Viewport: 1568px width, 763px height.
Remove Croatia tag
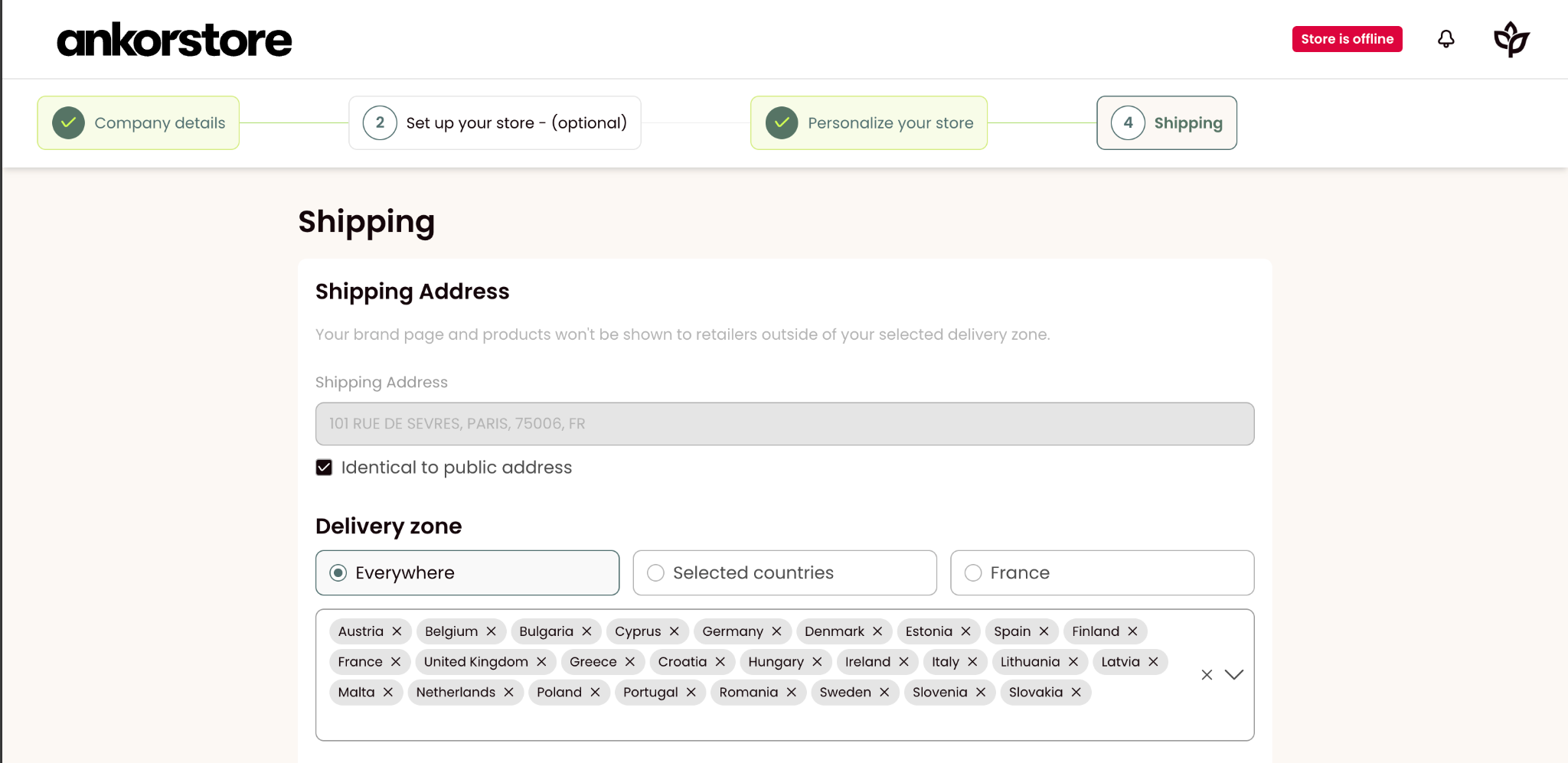click(720, 662)
